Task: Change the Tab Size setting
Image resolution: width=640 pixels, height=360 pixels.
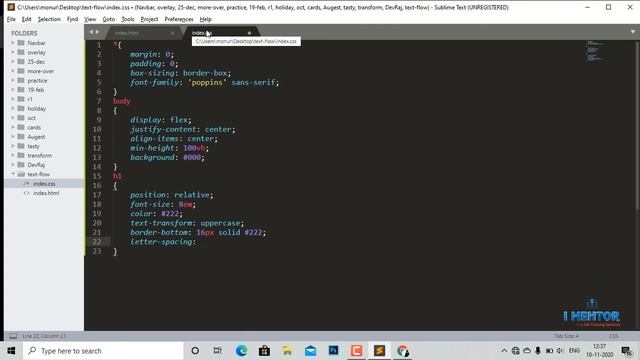Action: [567, 336]
